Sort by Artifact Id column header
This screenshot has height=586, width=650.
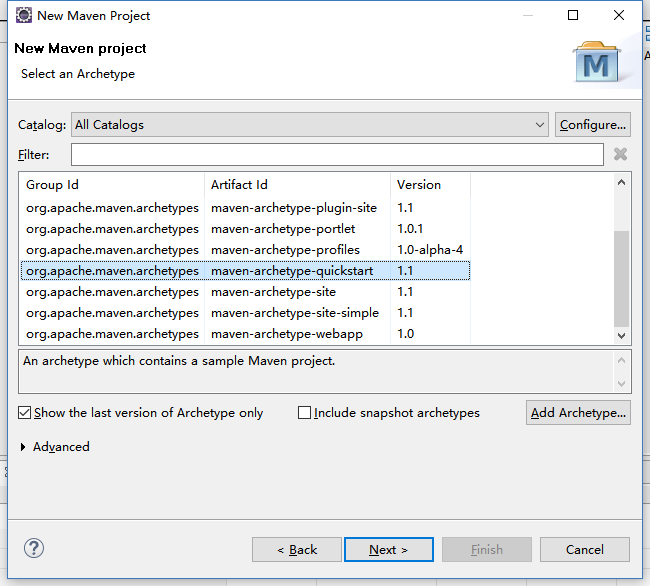[x=297, y=185]
